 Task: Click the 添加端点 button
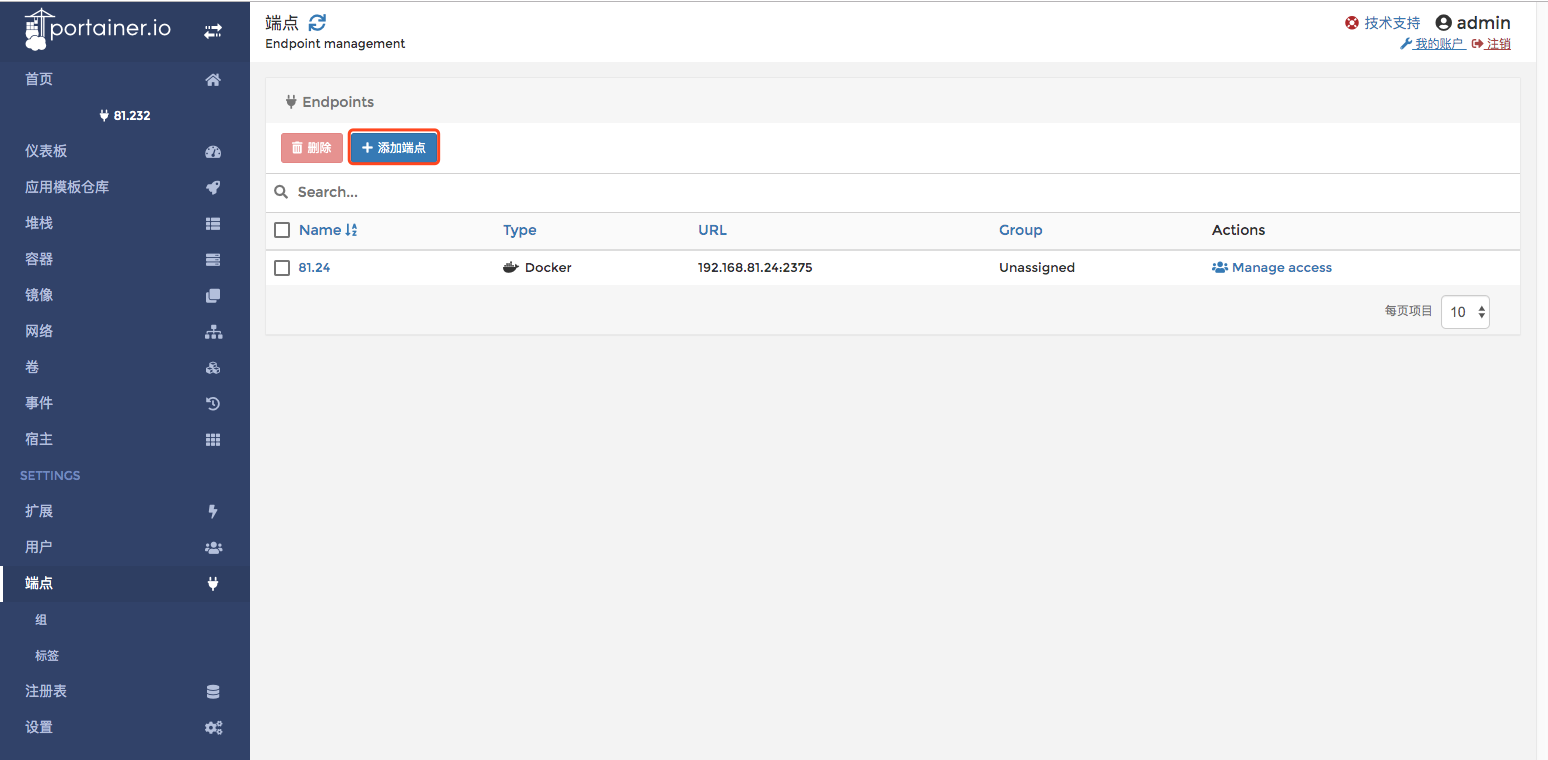[394, 148]
